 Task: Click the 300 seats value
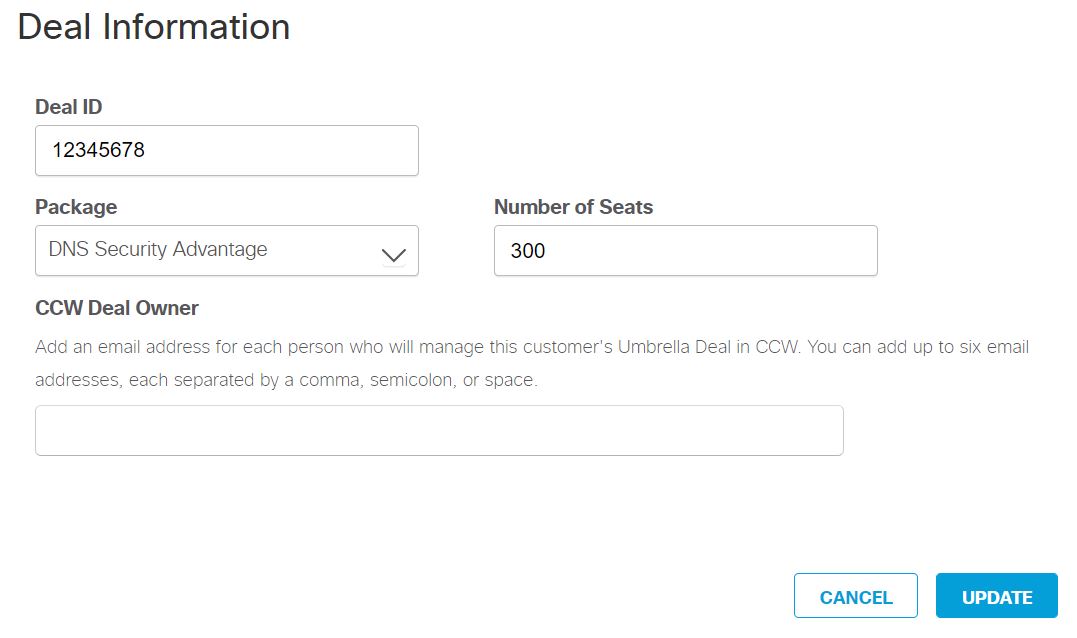pyautogui.click(x=528, y=250)
